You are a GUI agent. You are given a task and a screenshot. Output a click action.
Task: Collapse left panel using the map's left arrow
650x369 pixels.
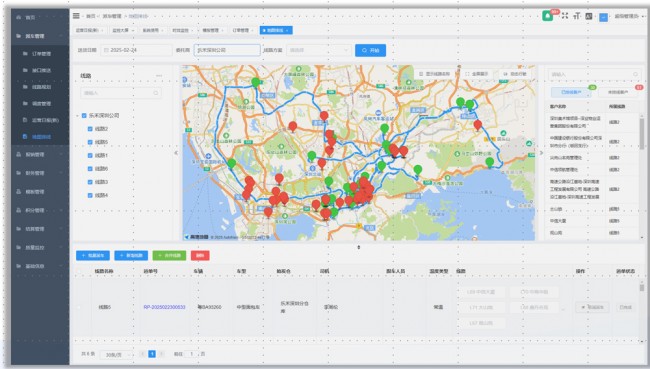(x=176, y=153)
